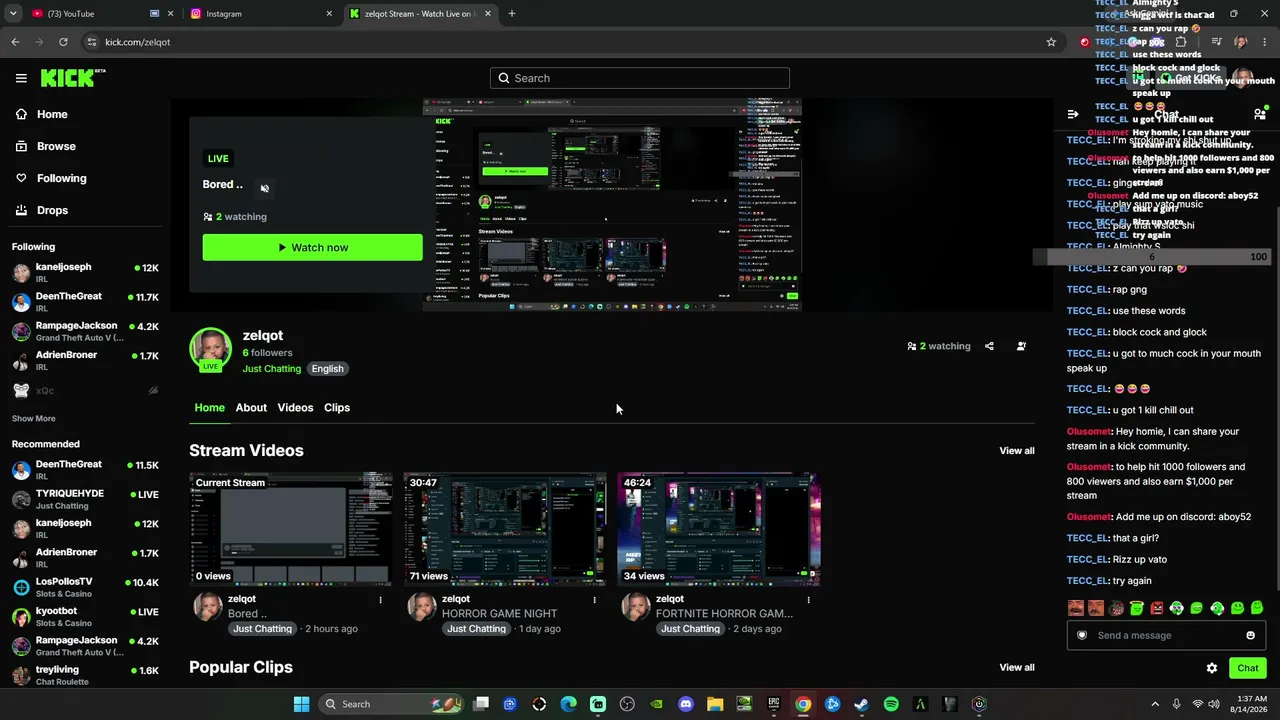Screen dimensions: 1280x720
Task: Click View all for Stream Videos
Action: click(x=1017, y=451)
